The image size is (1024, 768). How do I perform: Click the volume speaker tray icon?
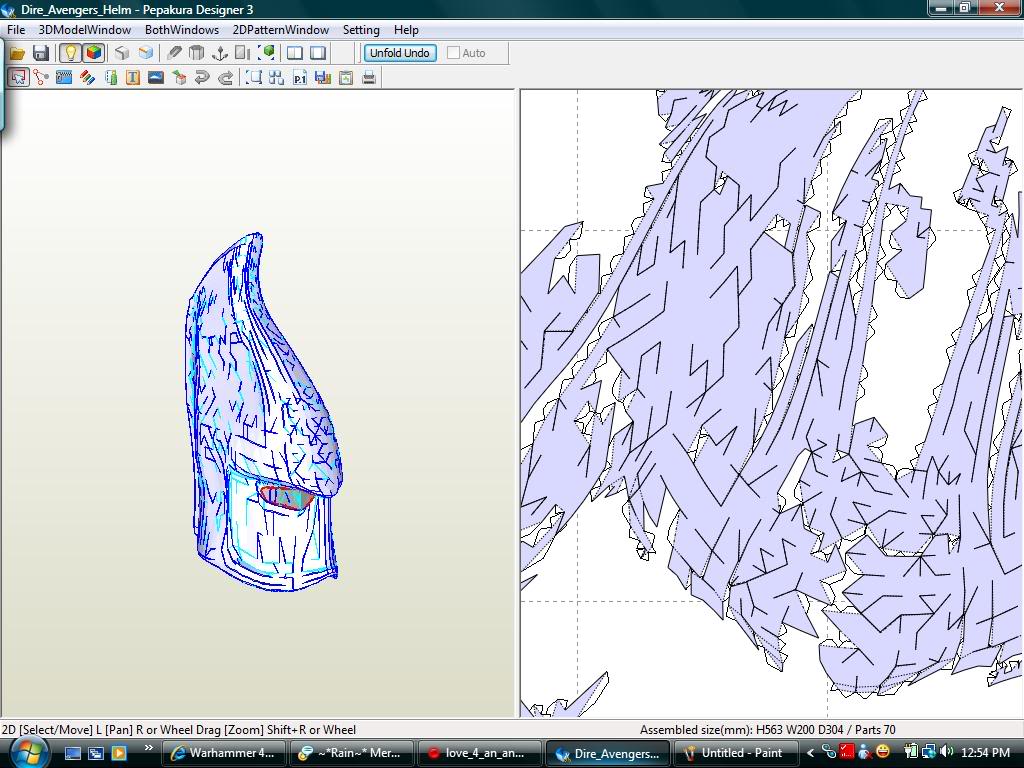pos(948,752)
